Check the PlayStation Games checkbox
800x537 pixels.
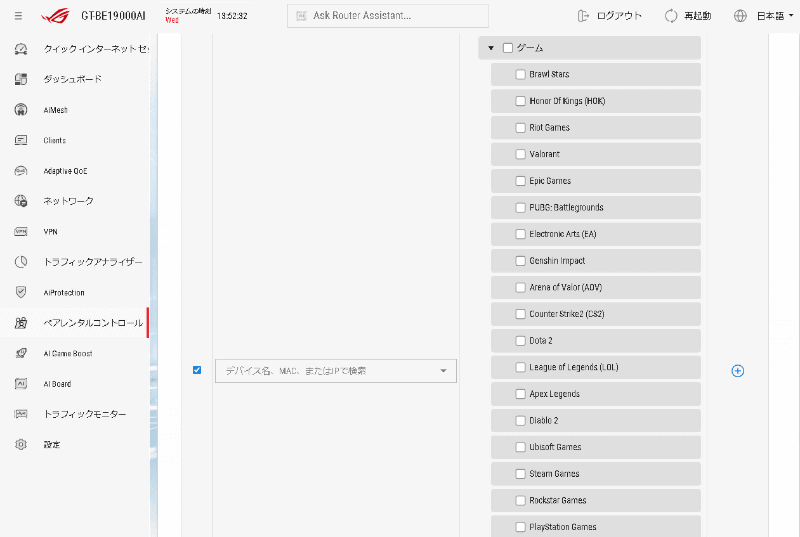click(520, 527)
